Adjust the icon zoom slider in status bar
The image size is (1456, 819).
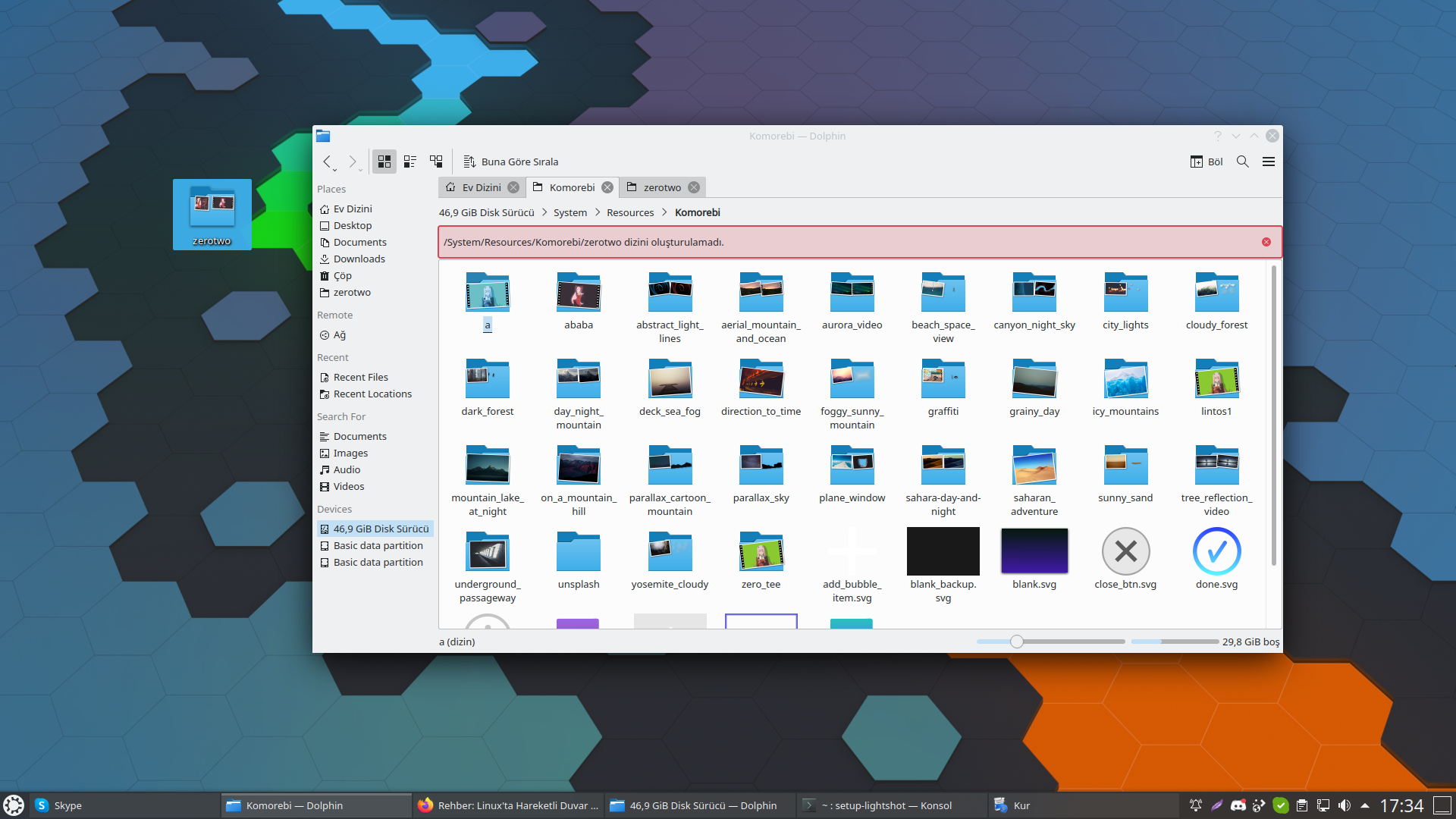coord(1017,642)
